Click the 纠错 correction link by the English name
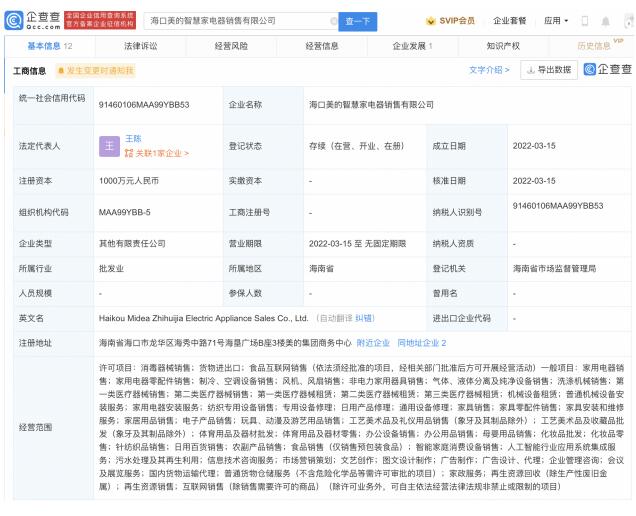Screen dimensions: 636x516 [365, 318]
